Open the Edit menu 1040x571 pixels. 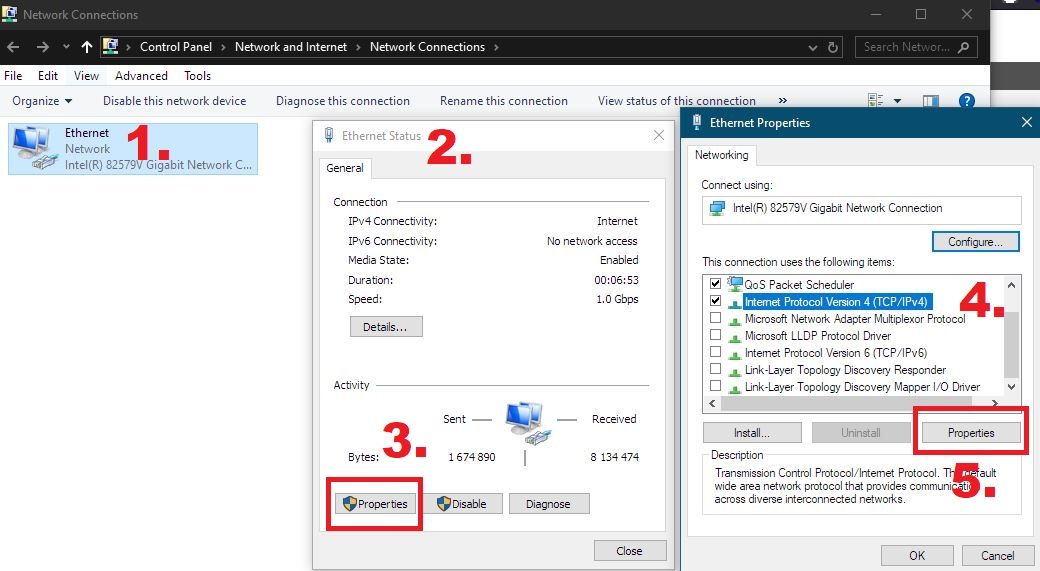(48, 76)
